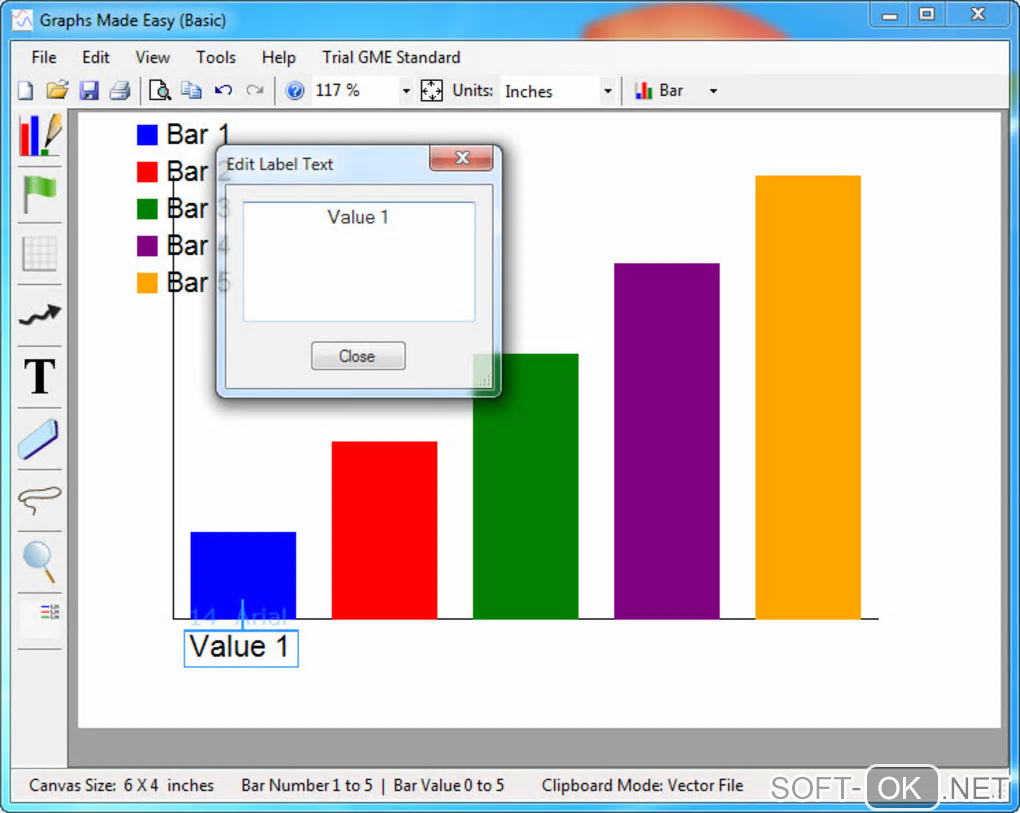Select the wavy arrow line tool
1020x813 pixels.
pos(40,315)
